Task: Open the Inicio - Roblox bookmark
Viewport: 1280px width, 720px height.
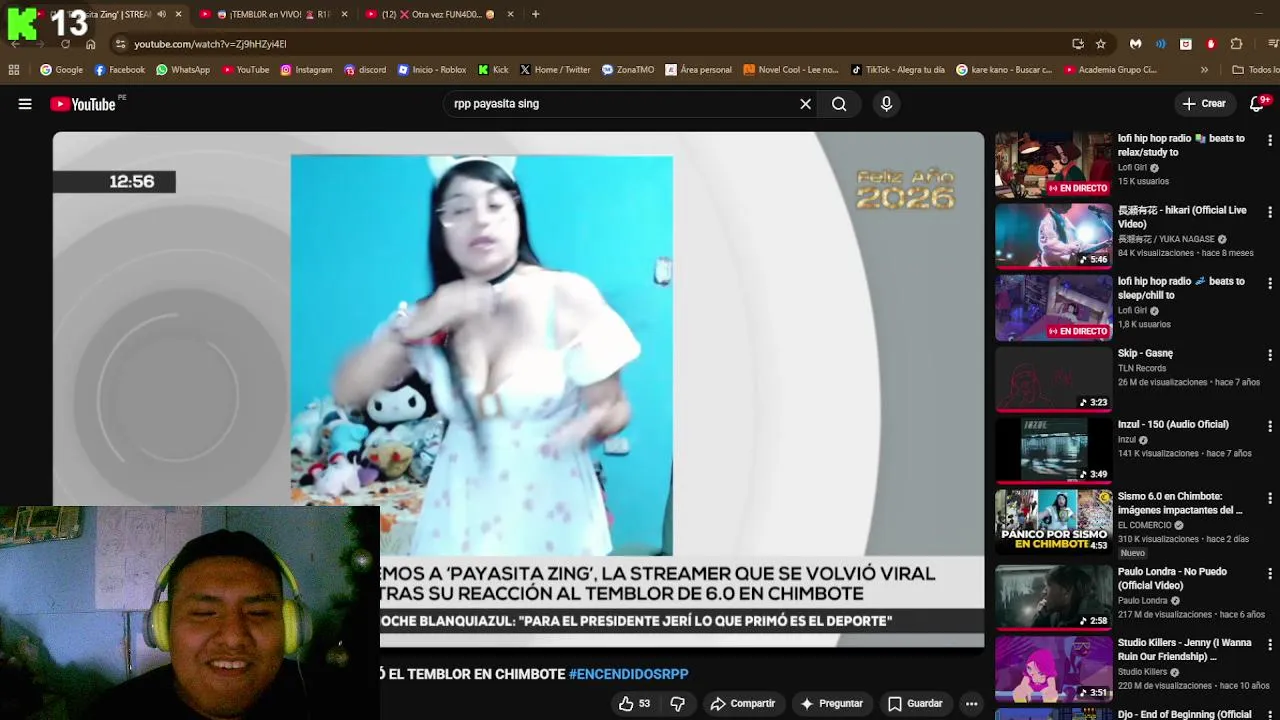Action: [432, 70]
